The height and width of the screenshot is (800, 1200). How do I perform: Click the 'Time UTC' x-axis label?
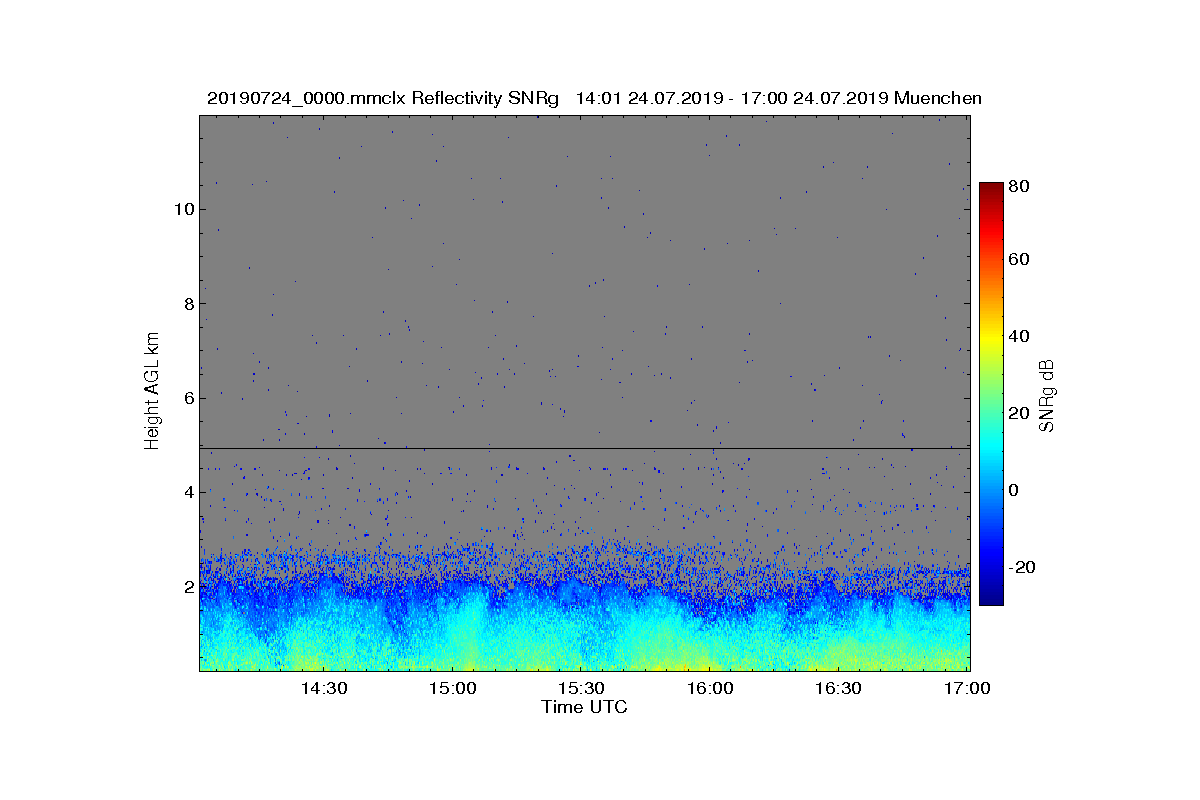tap(585, 707)
